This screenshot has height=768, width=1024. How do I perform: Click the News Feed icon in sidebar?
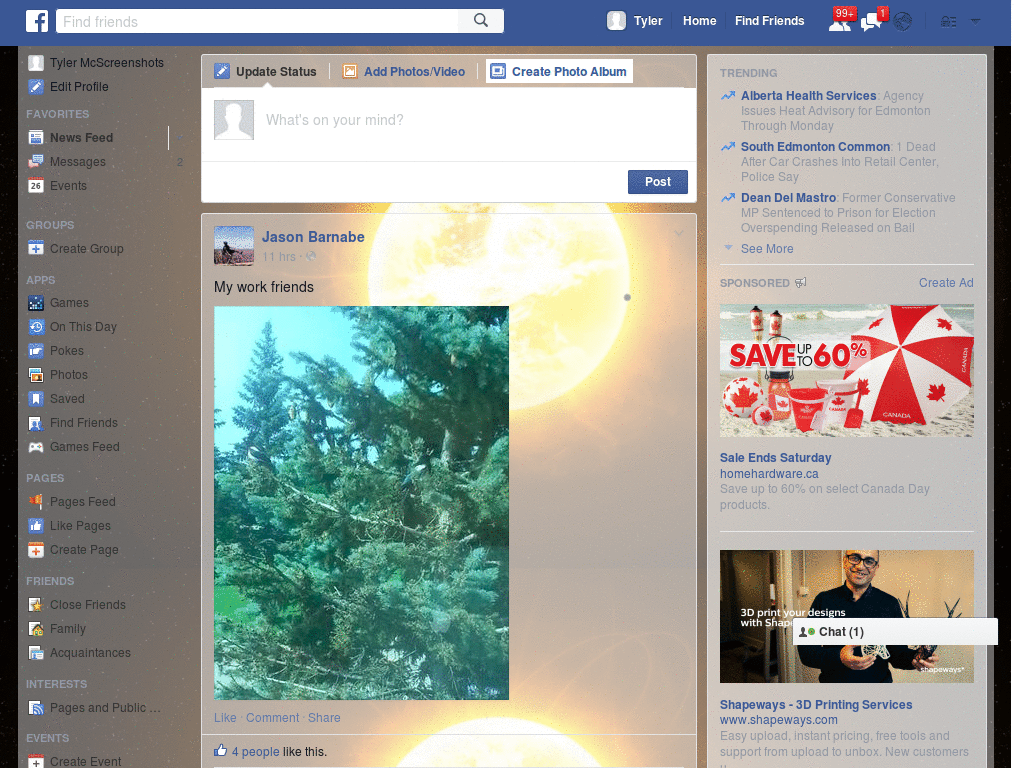pos(36,137)
